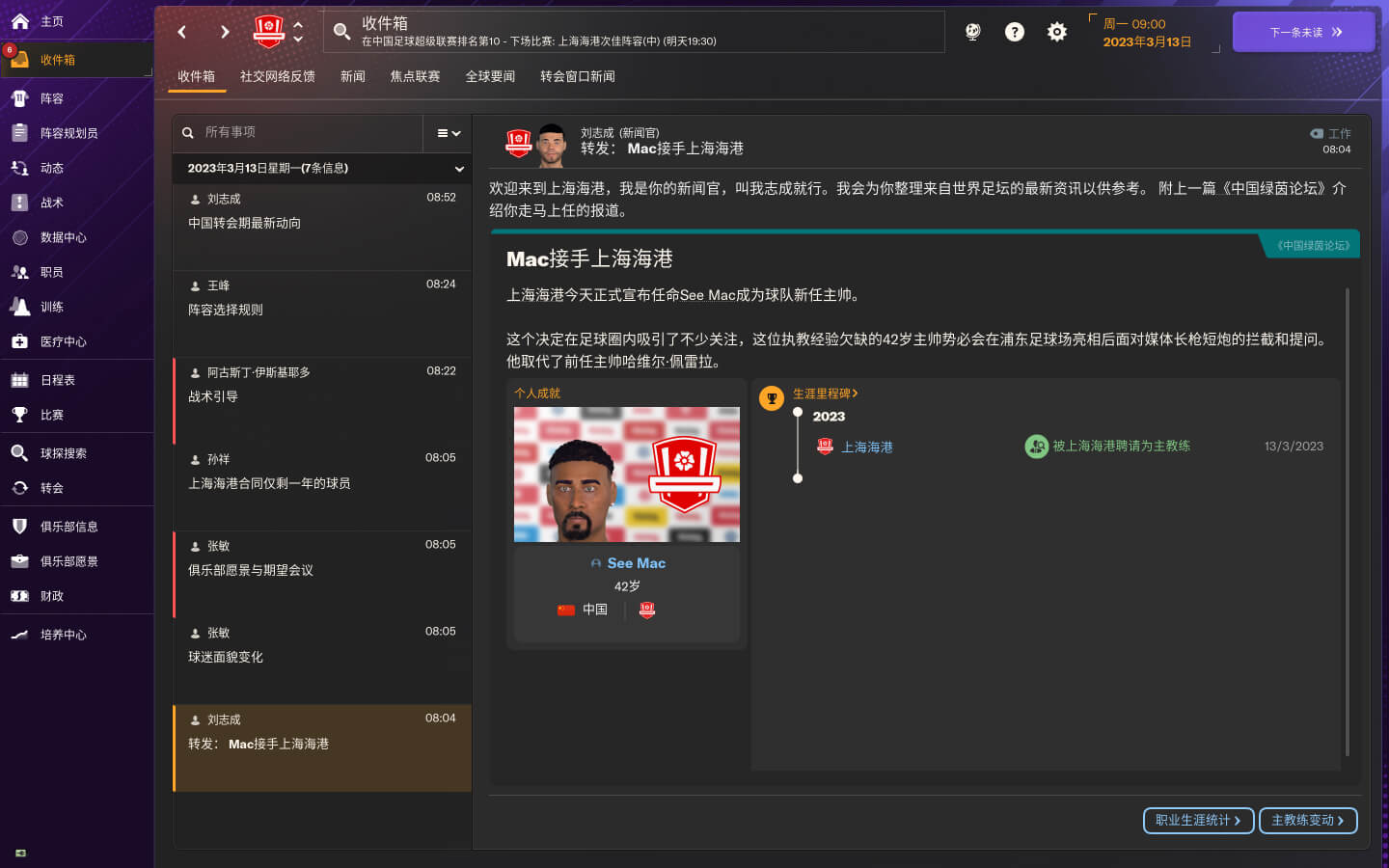The height and width of the screenshot is (868, 1389).
Task: Open 财政 finances in sidebar
Action: point(52,596)
